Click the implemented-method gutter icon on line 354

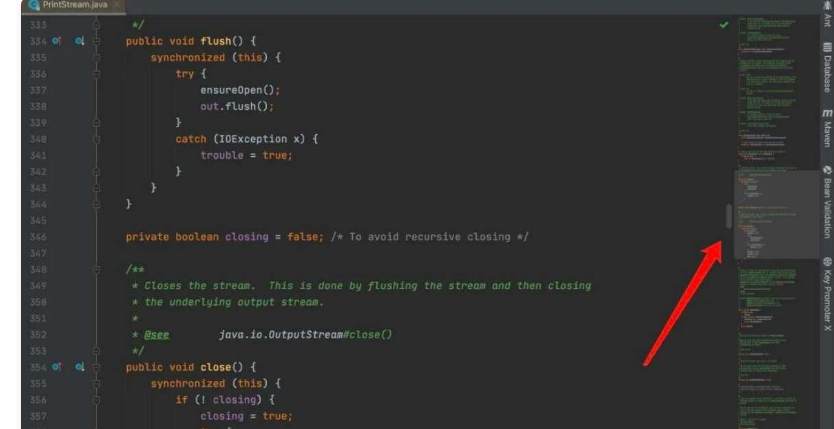79,367
